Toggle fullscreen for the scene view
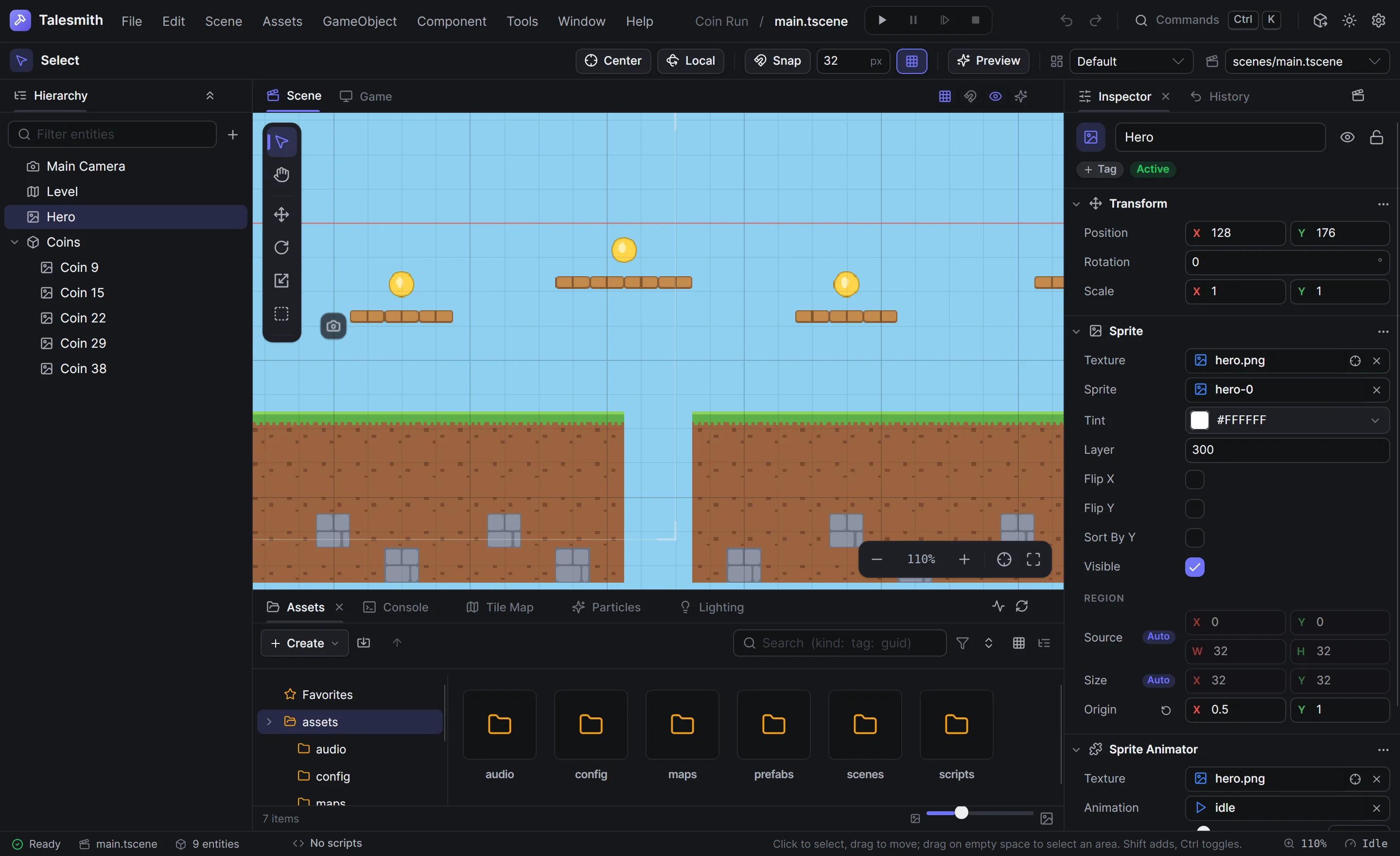The width and height of the screenshot is (1400, 856). click(1033, 559)
